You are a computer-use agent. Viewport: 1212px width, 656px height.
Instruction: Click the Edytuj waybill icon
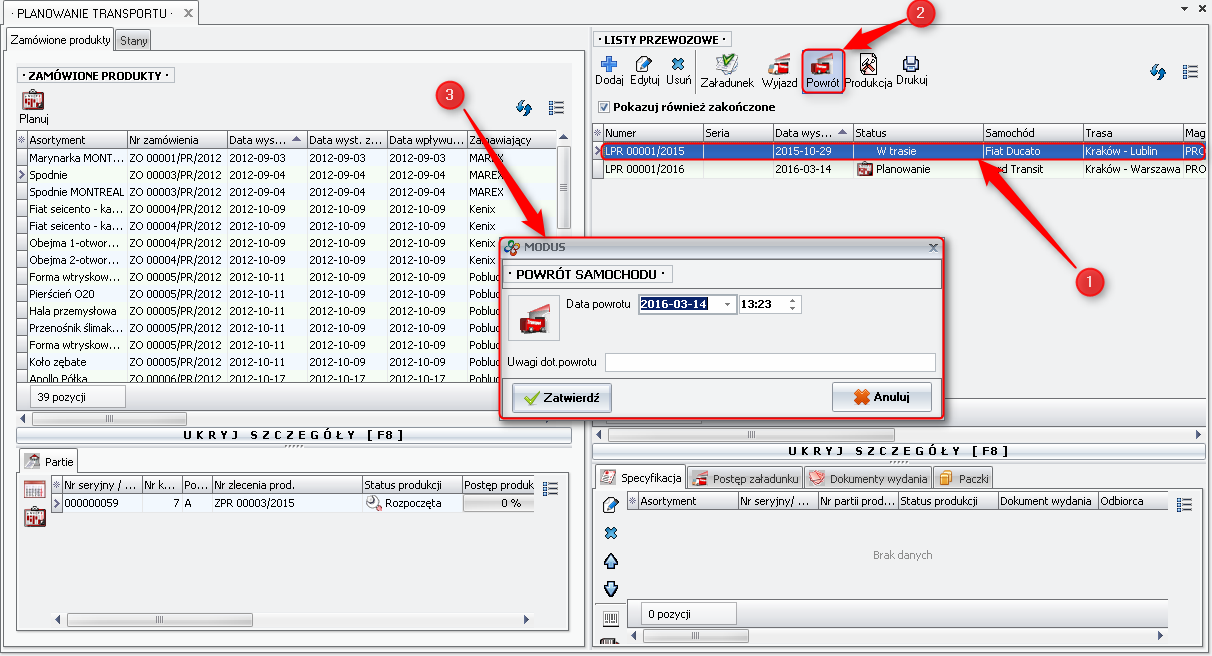644,65
